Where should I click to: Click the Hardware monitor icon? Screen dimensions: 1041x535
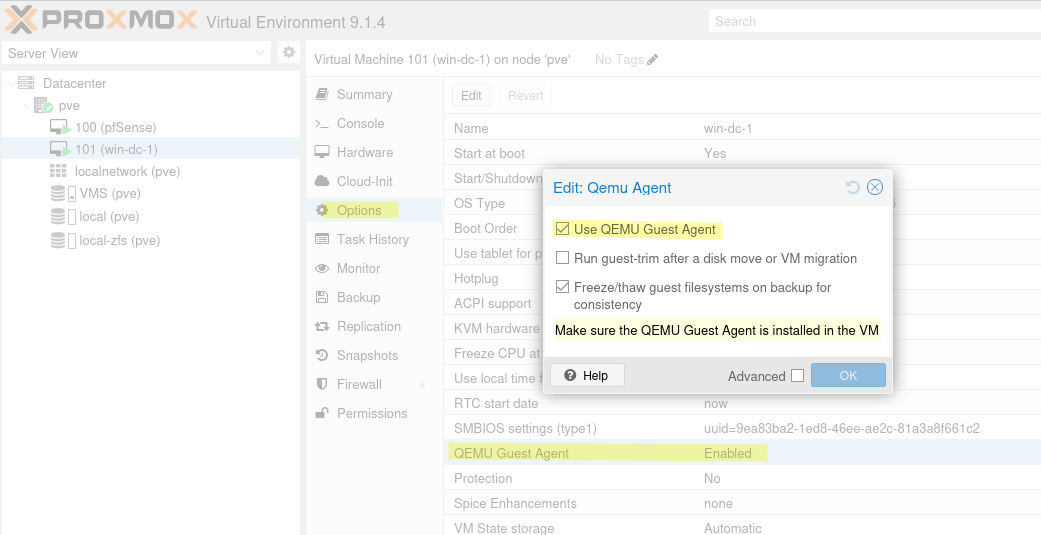point(322,152)
